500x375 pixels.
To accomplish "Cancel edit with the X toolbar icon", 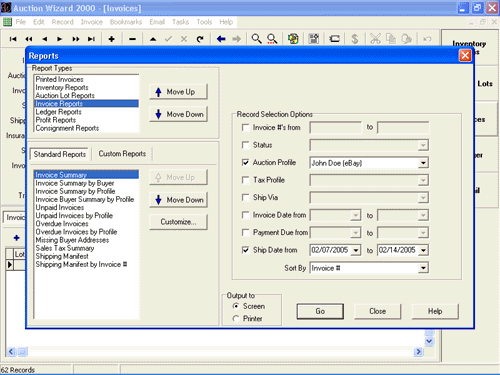I will [184, 39].
